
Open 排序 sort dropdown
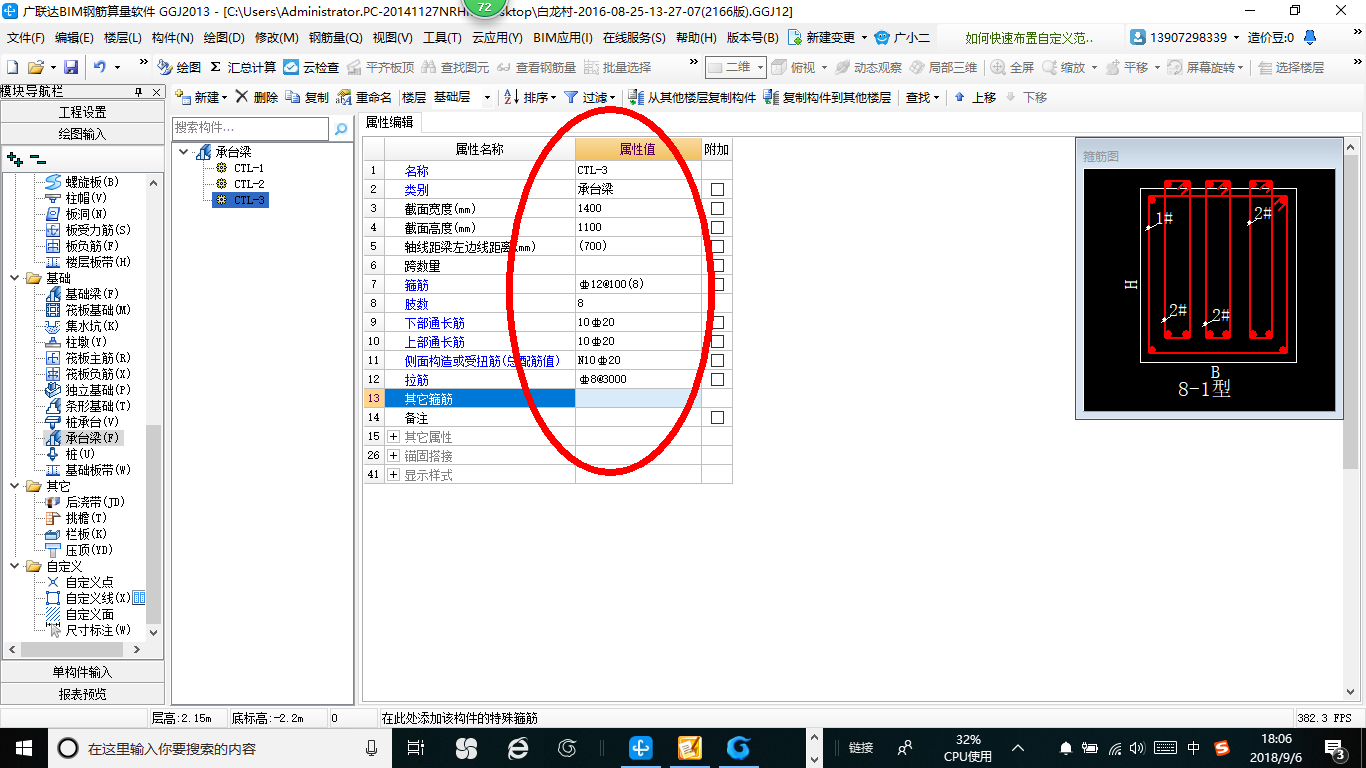pyautogui.click(x=530, y=97)
